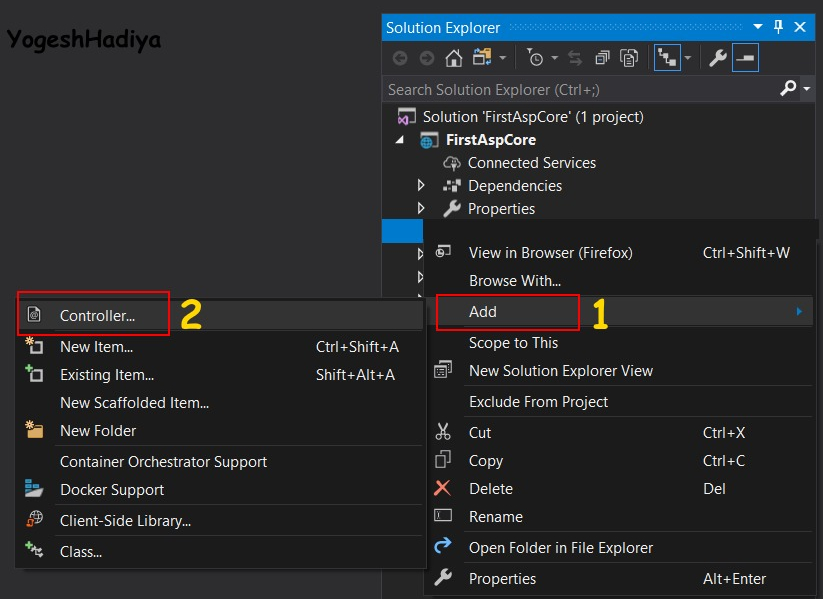Collapse the FirstAspCore project node

pos(401,140)
